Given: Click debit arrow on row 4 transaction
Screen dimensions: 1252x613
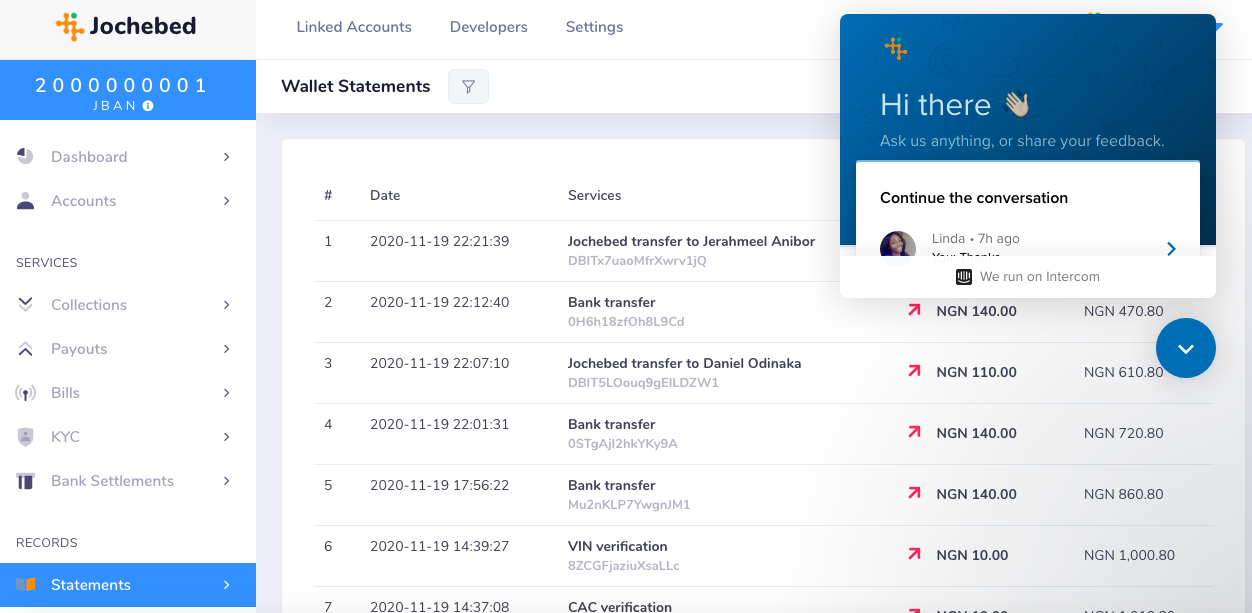Looking at the screenshot, I should 913,432.
